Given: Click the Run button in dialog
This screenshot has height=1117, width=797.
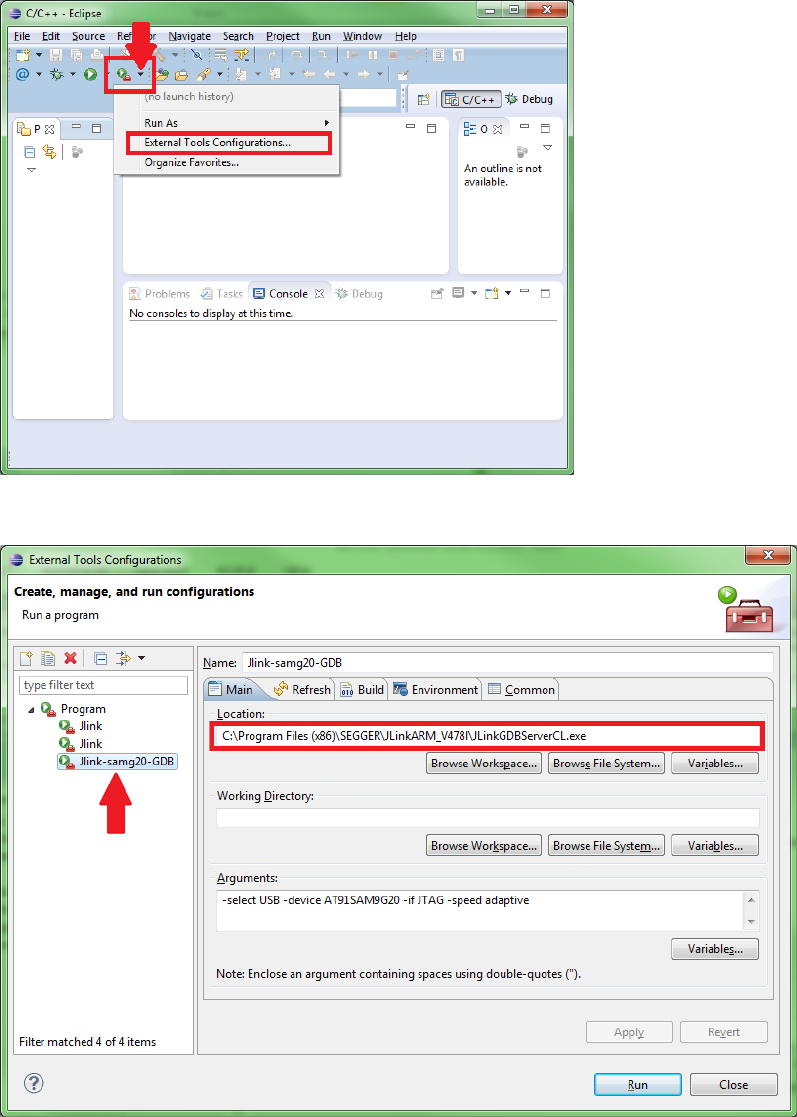Looking at the screenshot, I should pos(637,1084).
